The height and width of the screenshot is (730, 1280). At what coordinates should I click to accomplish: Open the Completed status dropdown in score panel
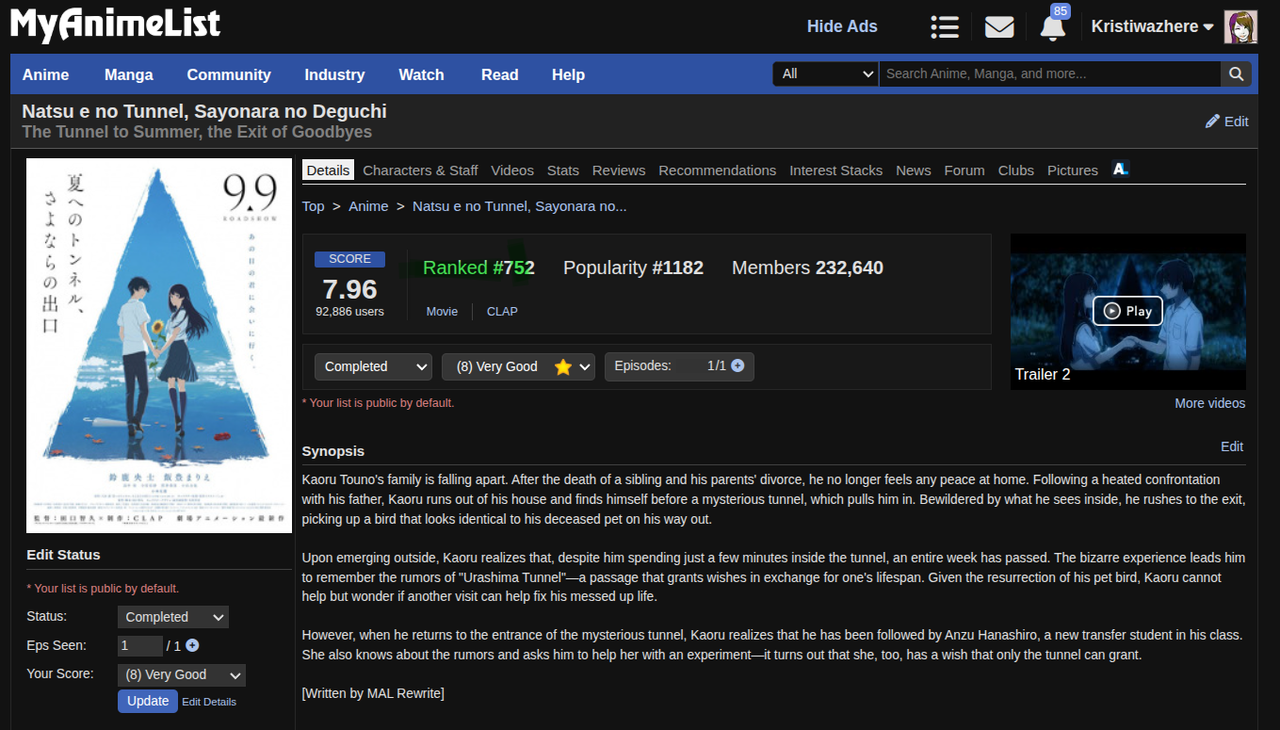(x=373, y=367)
